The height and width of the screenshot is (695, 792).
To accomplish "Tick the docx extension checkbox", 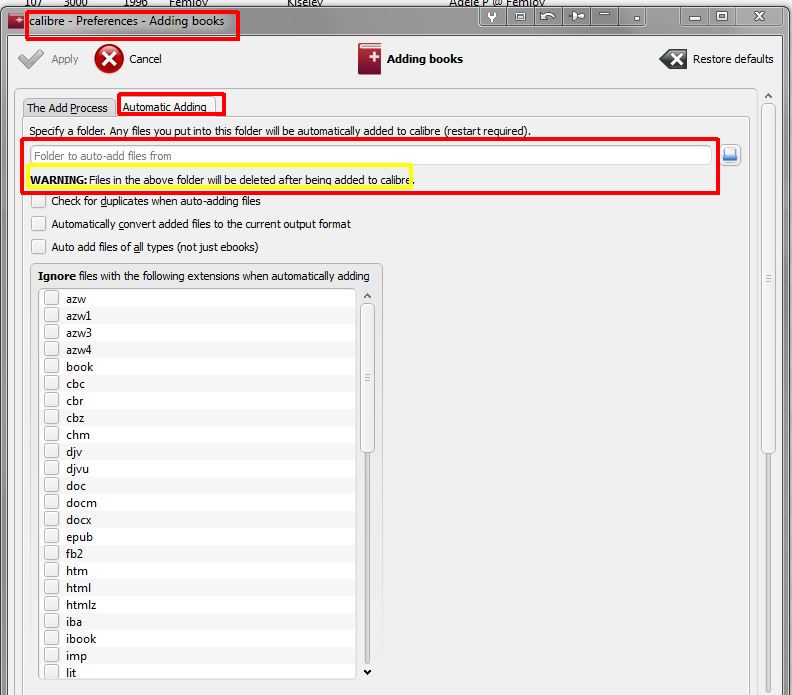I will [52, 519].
